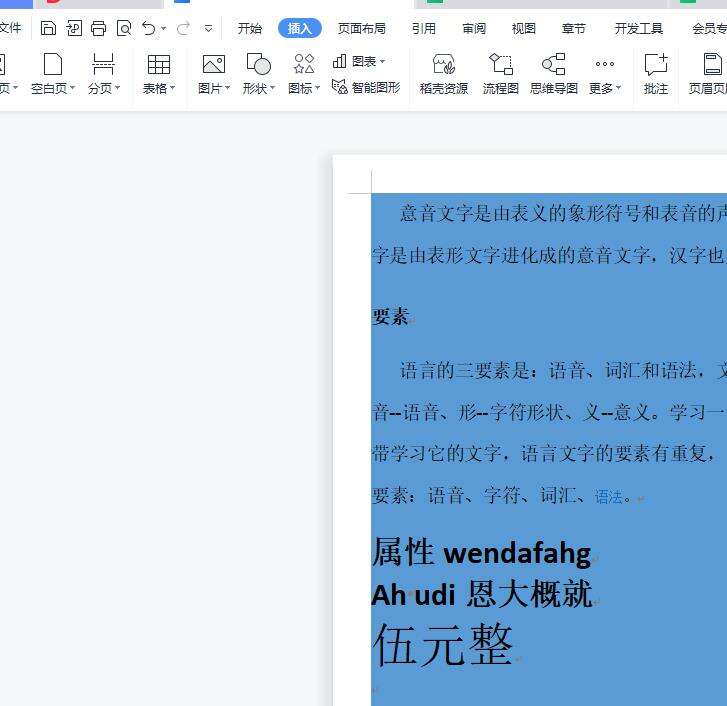Image resolution: width=727 pixels, height=706 pixels.
Task: Switch to the 开始 tab
Action: point(249,28)
